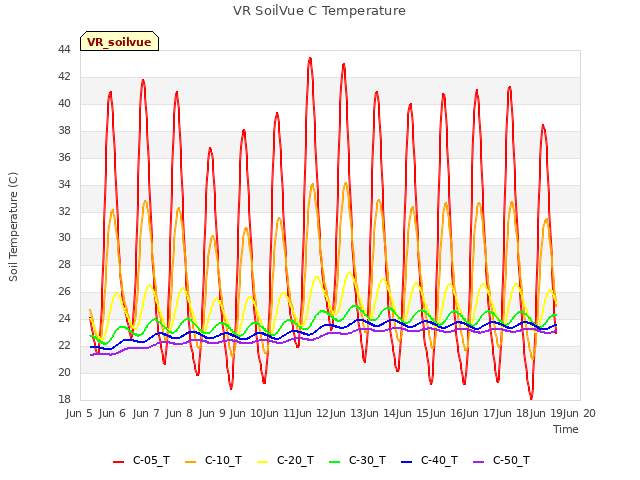The width and height of the screenshot is (640, 480).
Task: Click the 24 y-axis tick label
Action: (64, 318)
